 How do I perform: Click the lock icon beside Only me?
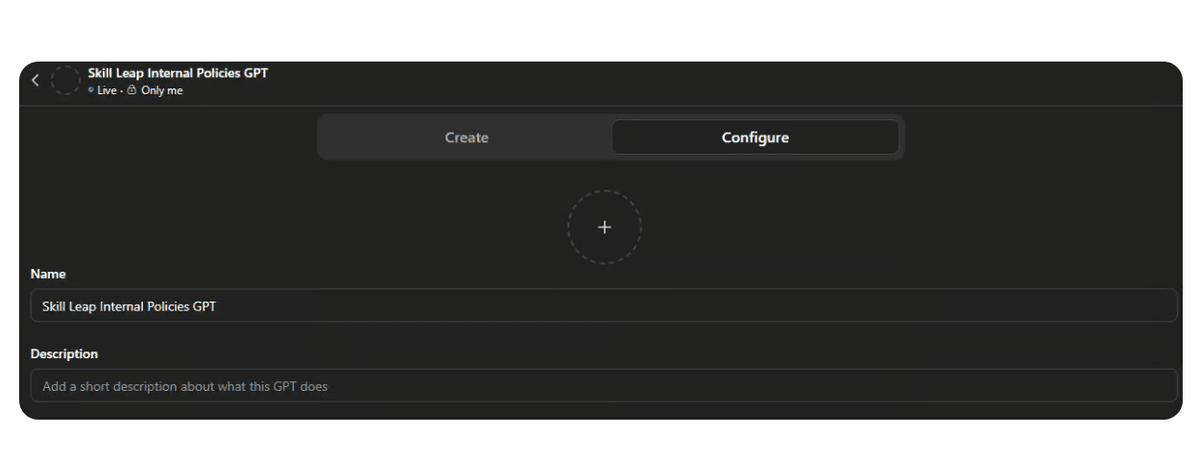click(132, 90)
